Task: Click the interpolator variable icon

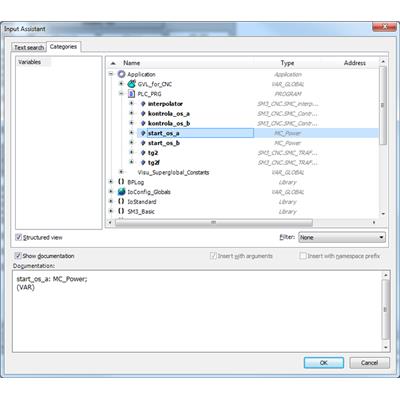Action: [x=143, y=104]
